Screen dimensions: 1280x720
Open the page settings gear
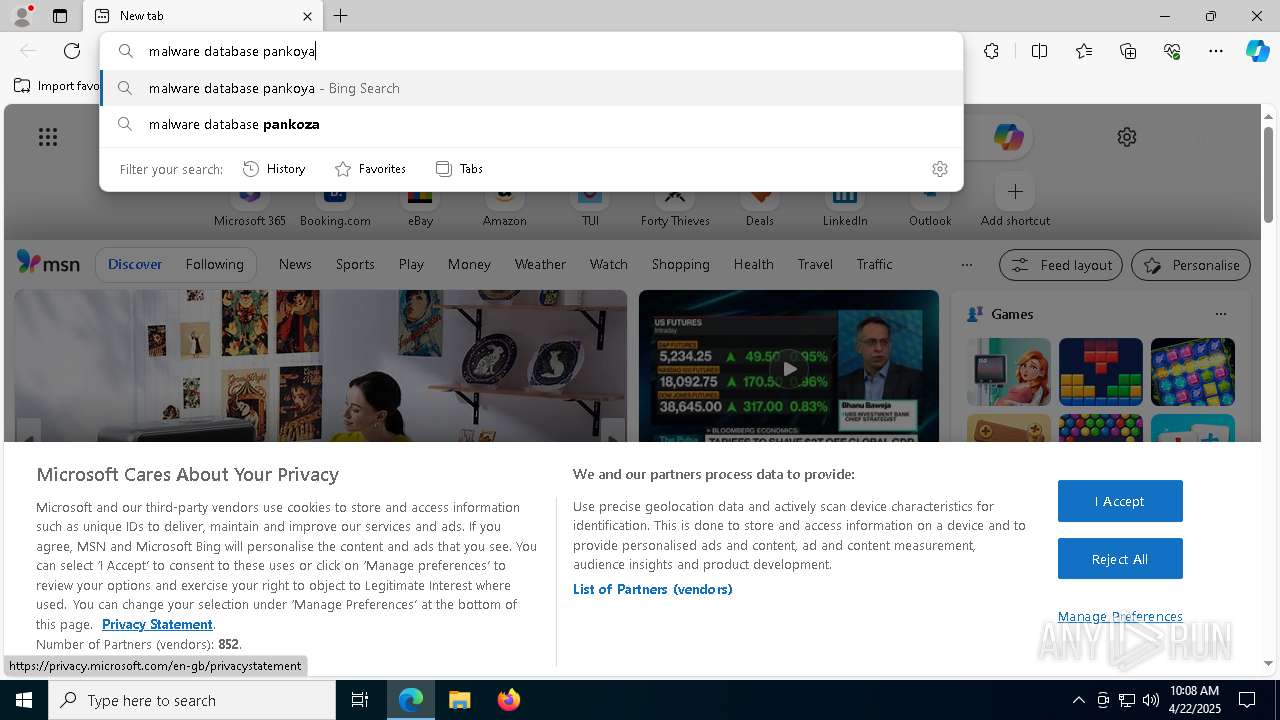(x=1127, y=137)
